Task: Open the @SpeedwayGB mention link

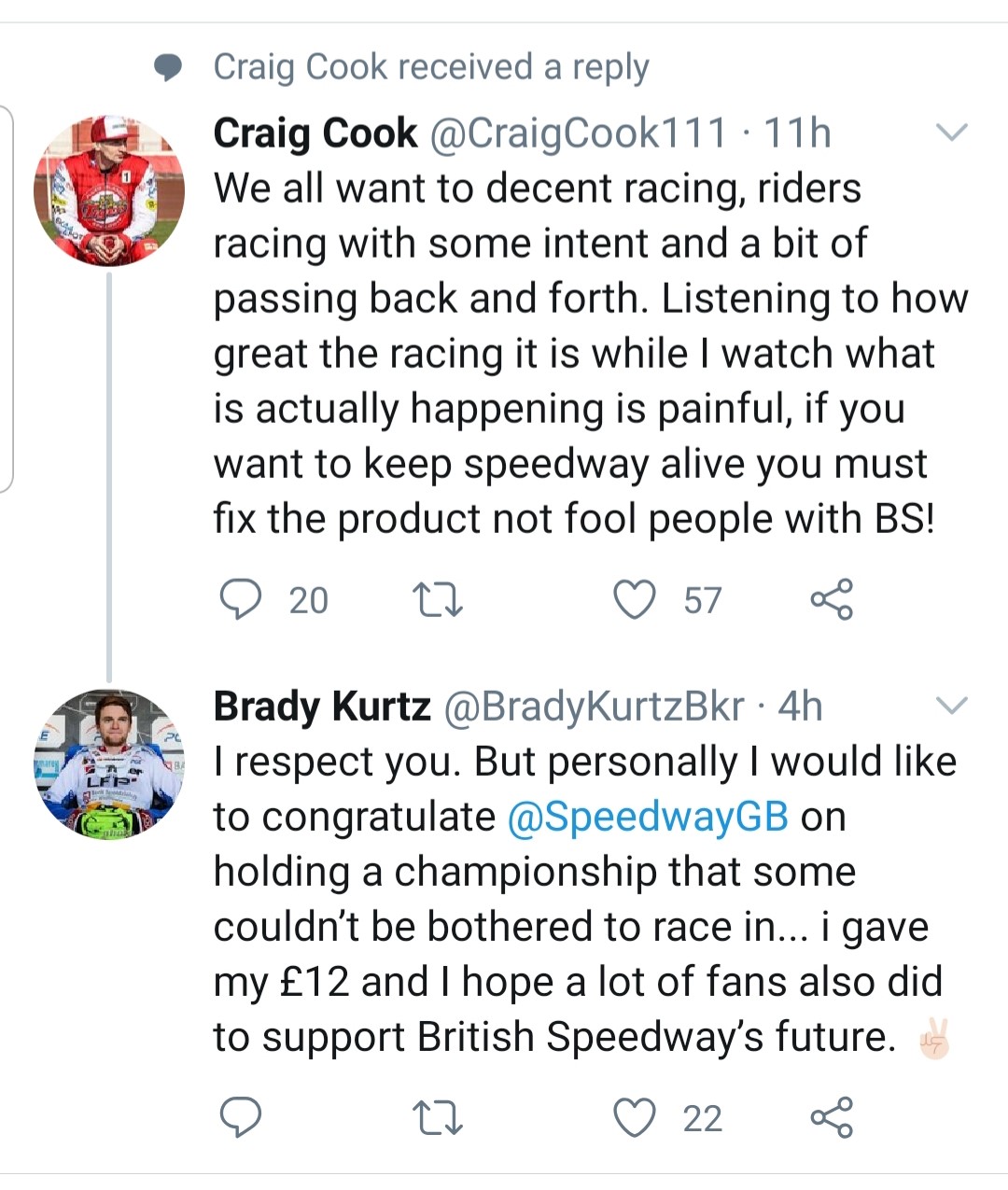Action: [648, 817]
